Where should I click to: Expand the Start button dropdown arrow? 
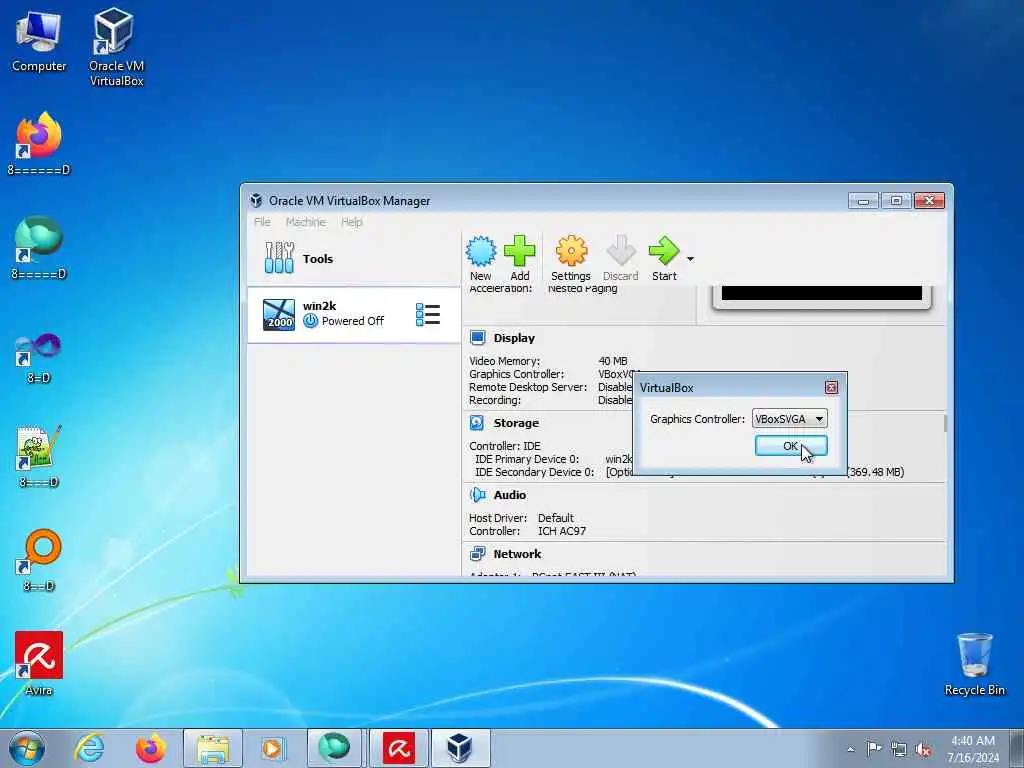pyautogui.click(x=690, y=259)
